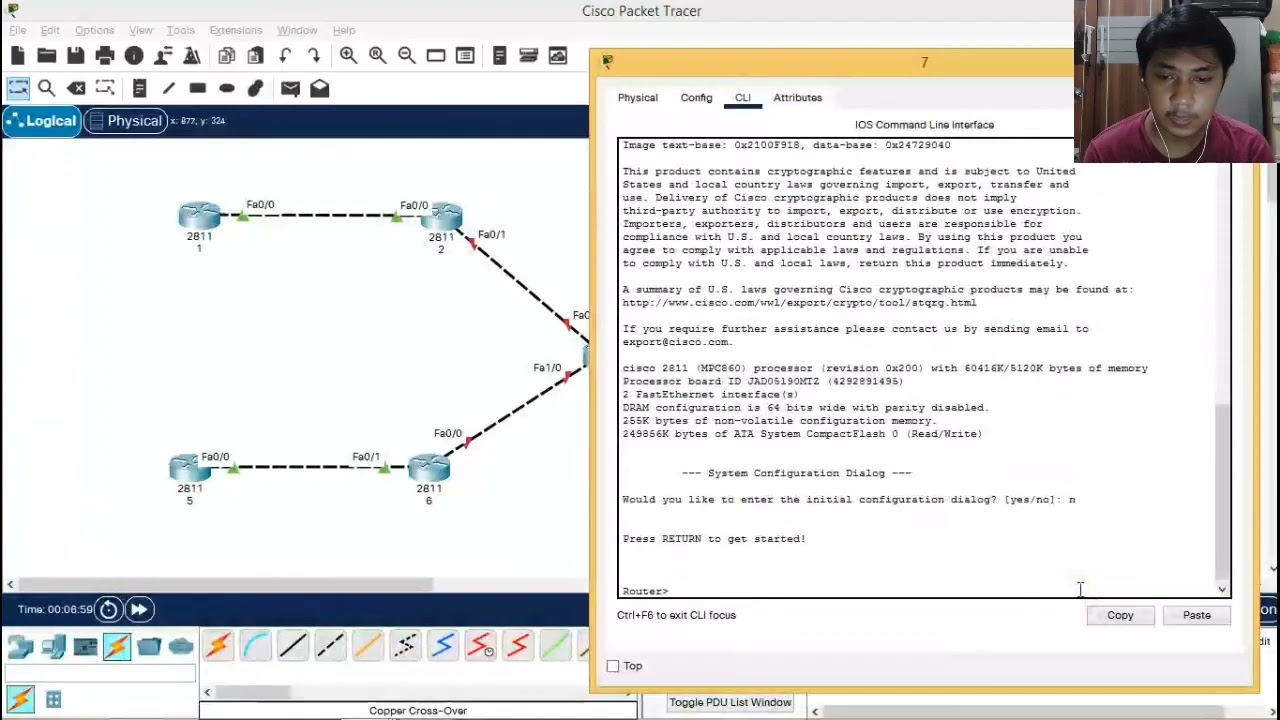This screenshot has height=720, width=1280.
Task: Open Network Information with the info icon
Action: pyautogui.click(x=134, y=56)
